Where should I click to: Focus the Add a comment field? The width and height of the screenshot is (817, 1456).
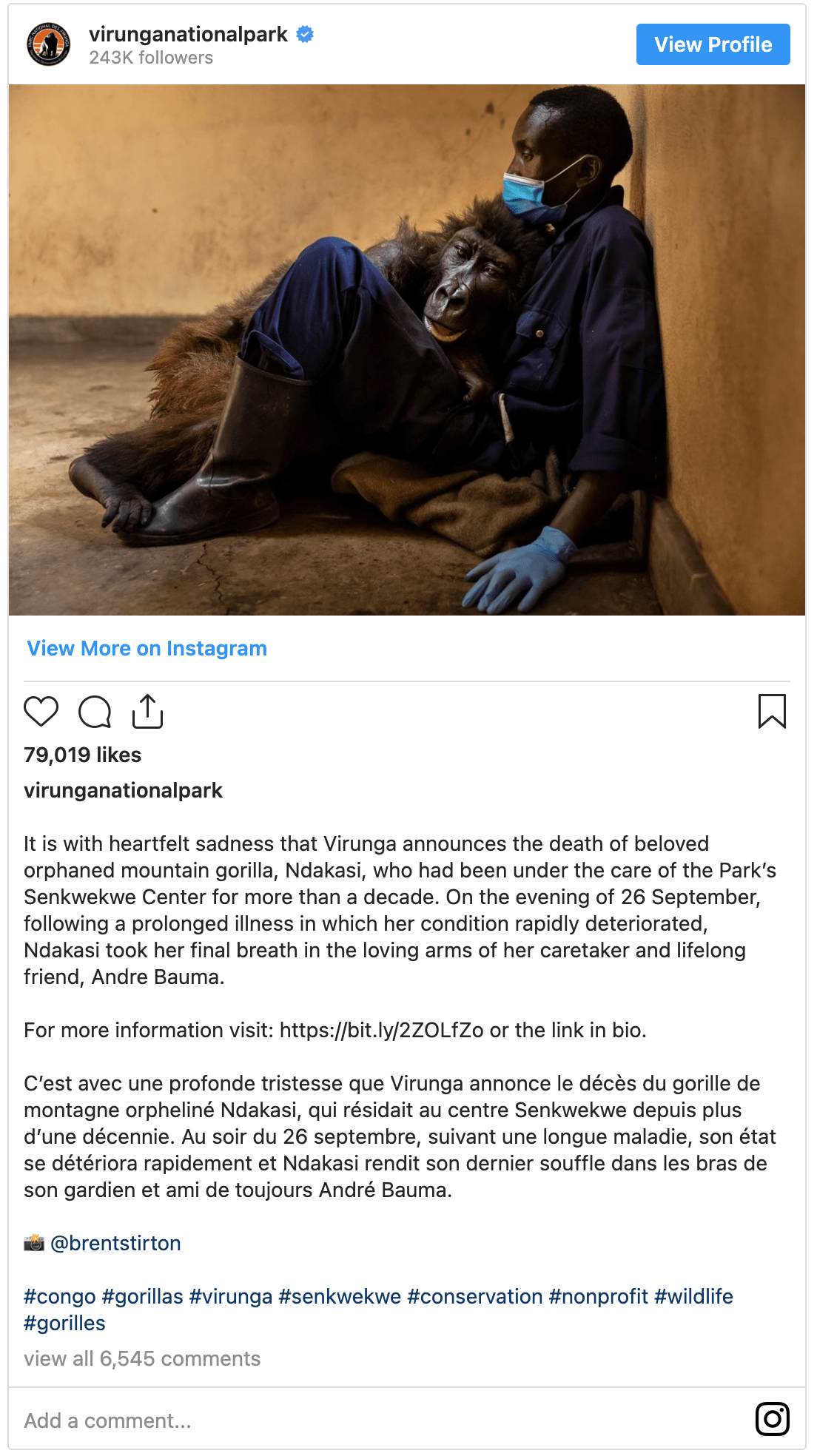(x=370, y=1420)
